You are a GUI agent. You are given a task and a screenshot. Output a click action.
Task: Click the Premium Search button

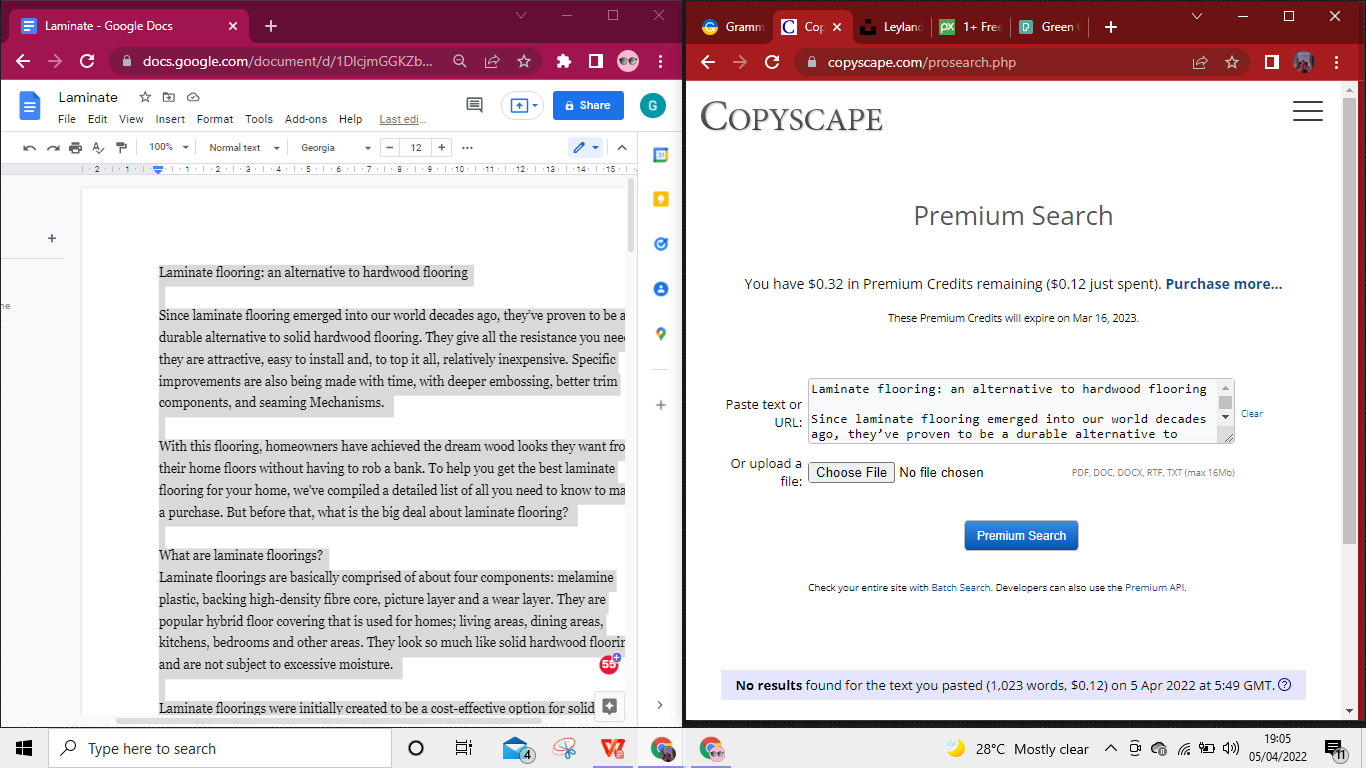[1020, 535]
